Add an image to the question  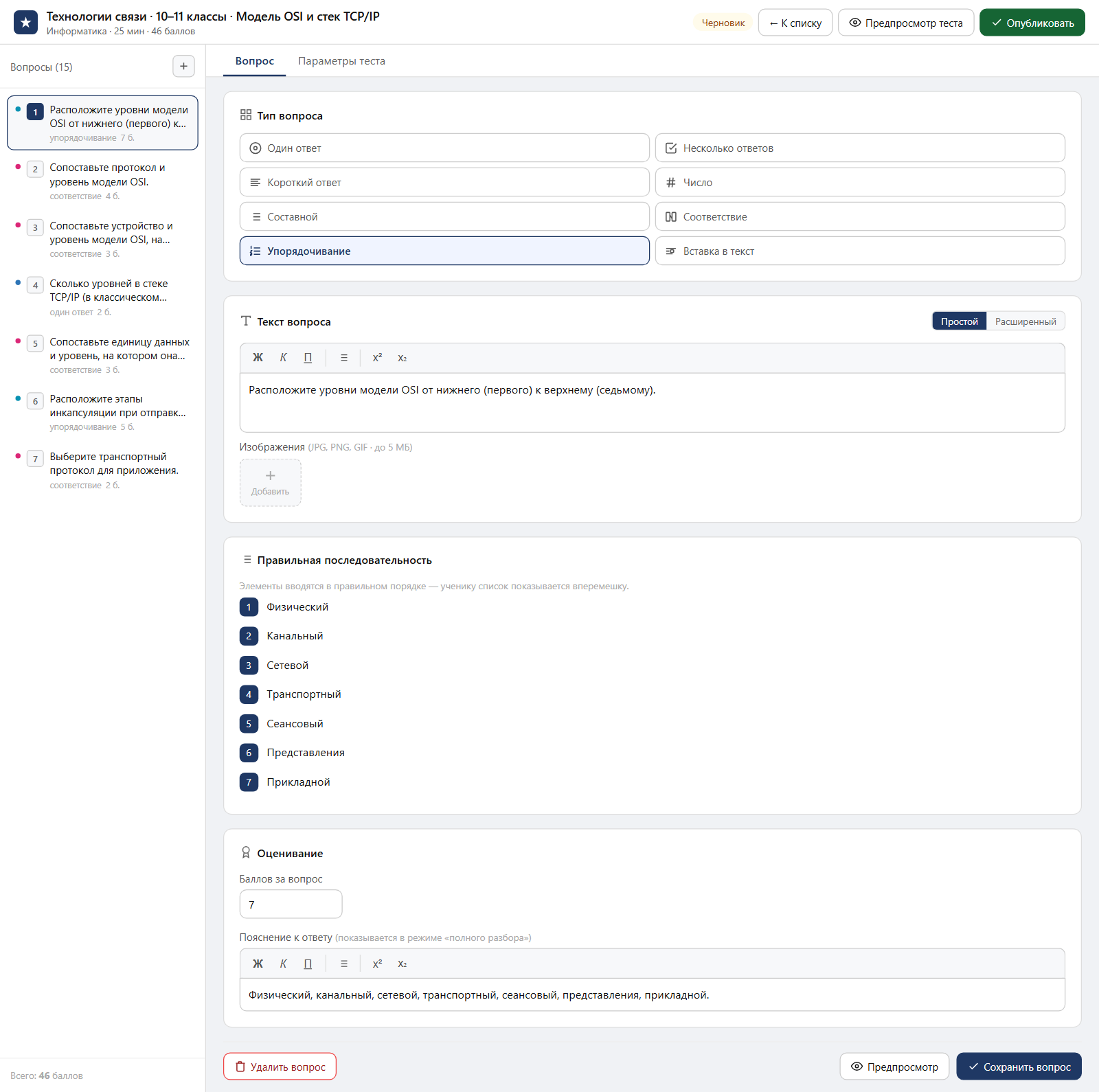(271, 483)
